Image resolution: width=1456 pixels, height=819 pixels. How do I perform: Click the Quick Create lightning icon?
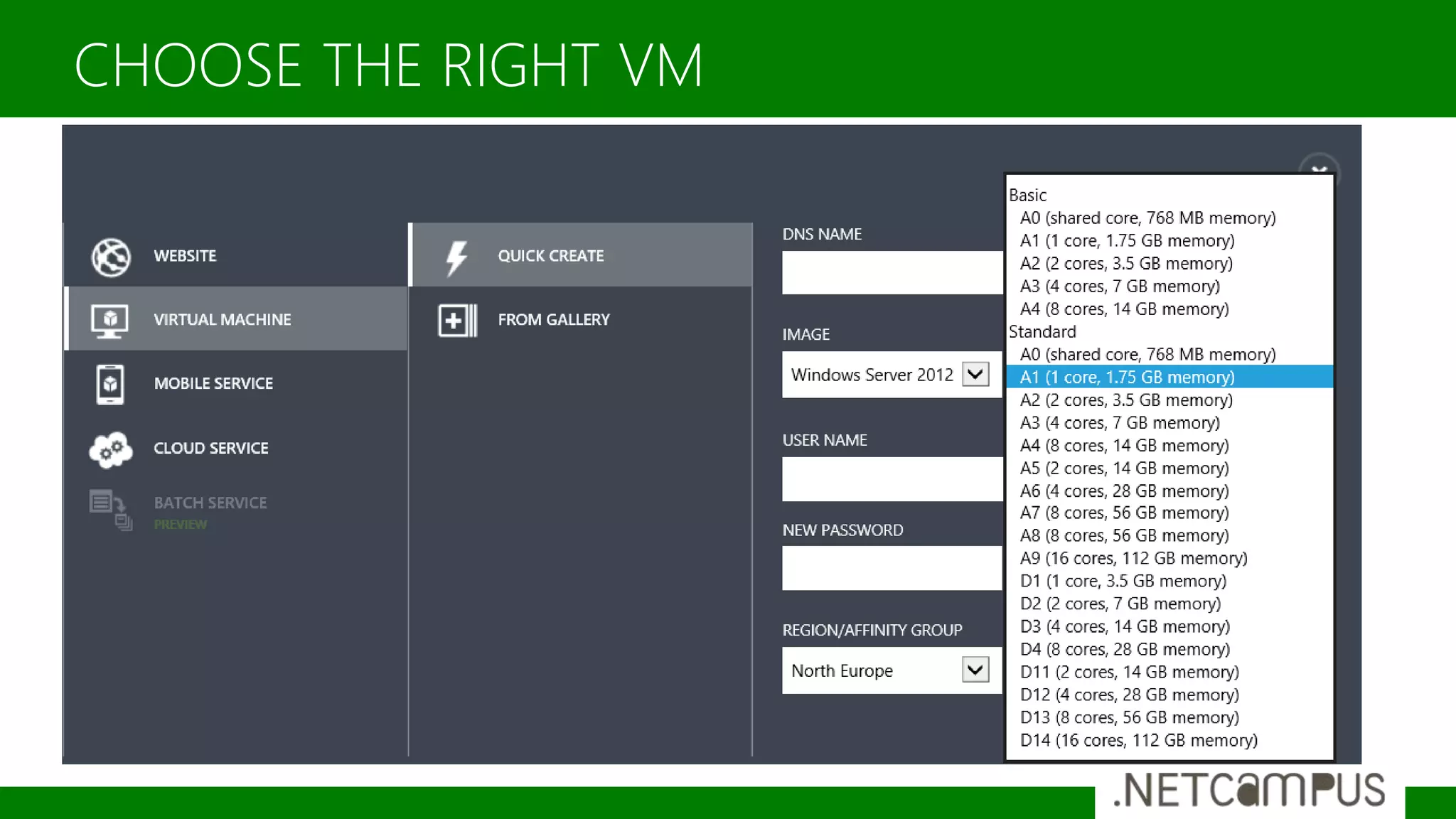click(456, 257)
